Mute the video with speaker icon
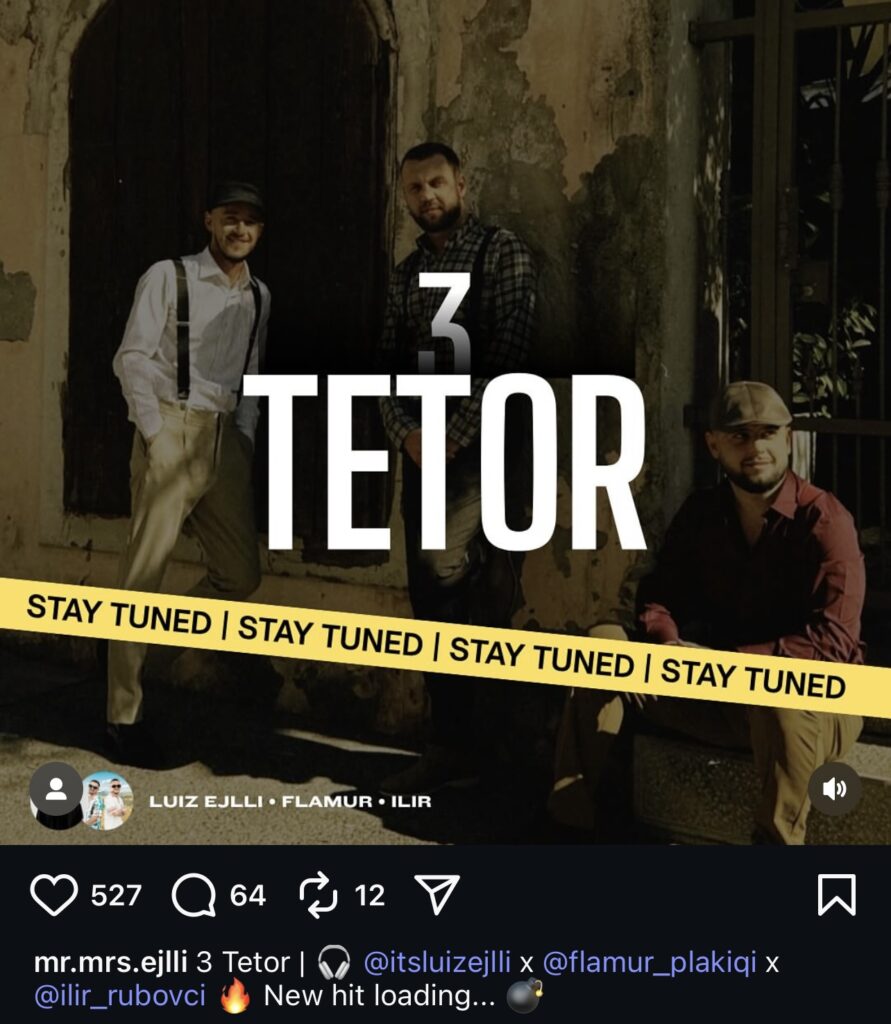Viewport: 891px width, 1024px height. [x=834, y=789]
